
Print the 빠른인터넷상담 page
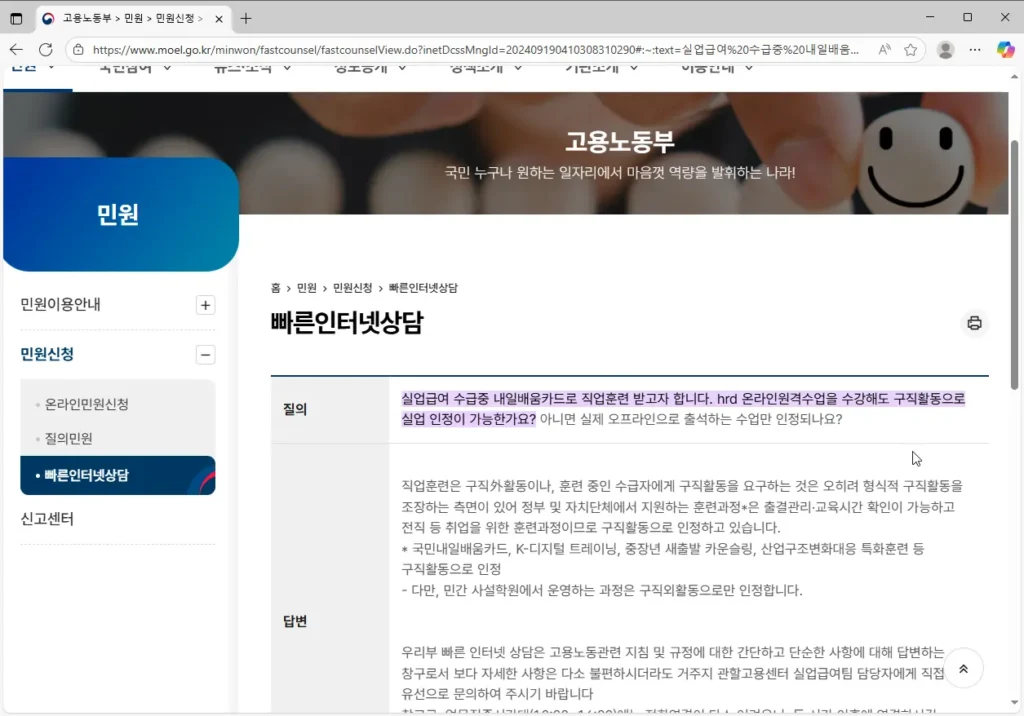pos(974,323)
